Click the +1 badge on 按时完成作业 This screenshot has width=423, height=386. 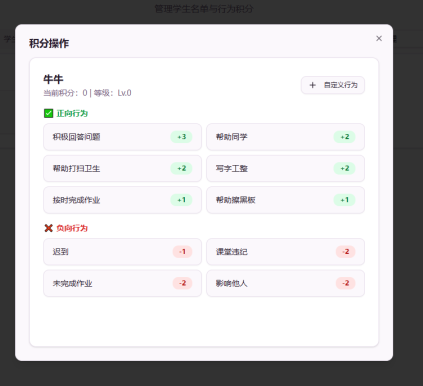(182, 200)
